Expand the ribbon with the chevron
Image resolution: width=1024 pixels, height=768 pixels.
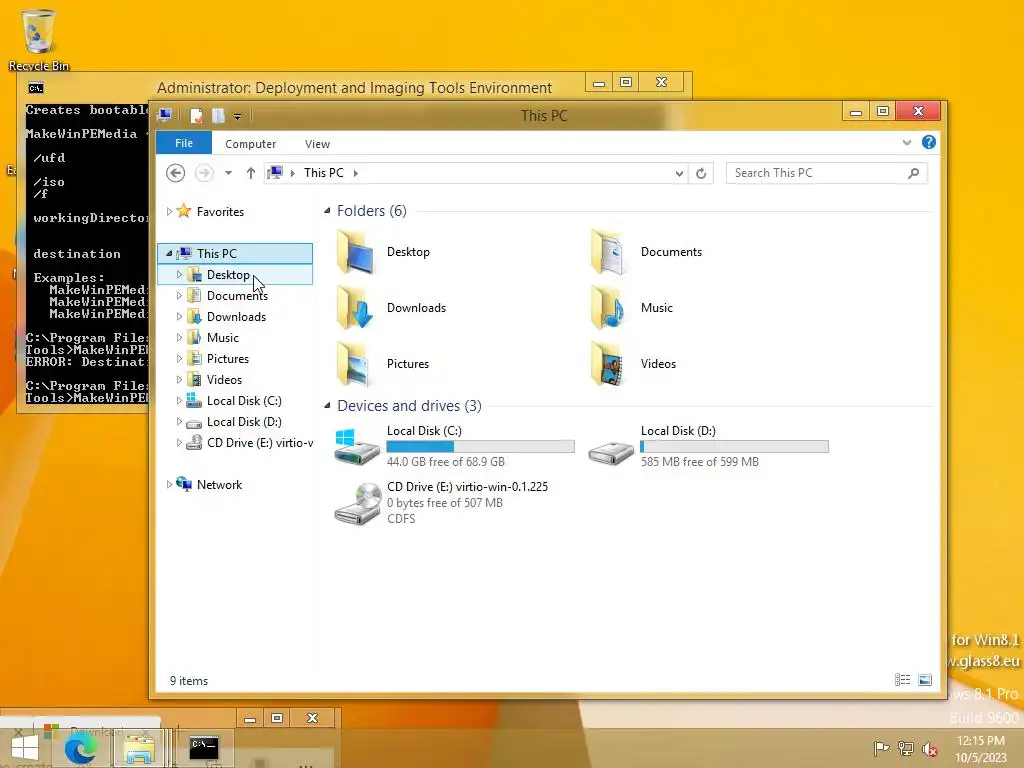(906, 142)
